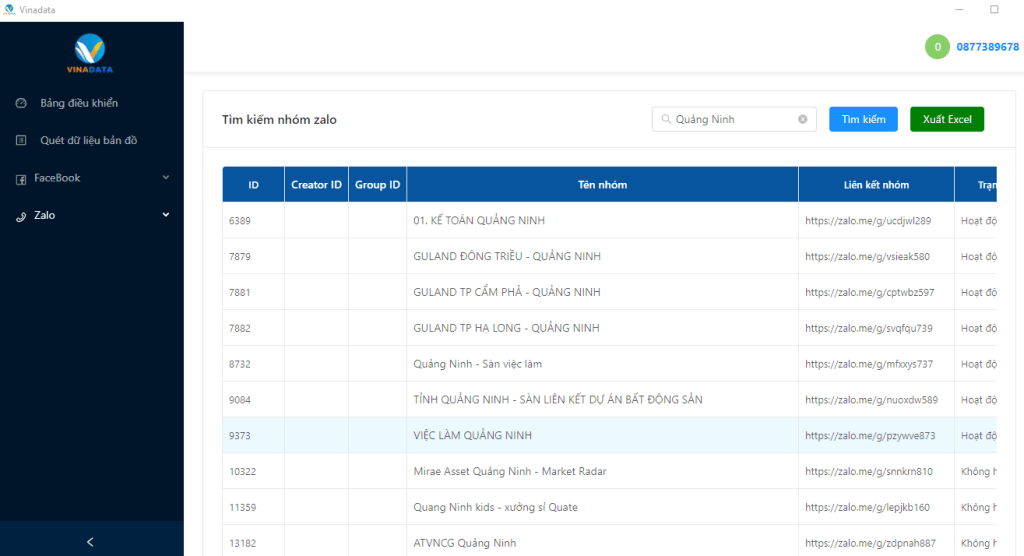Viewport: 1024px width, 556px height.
Task: Click the Vinadata logo in sidebar
Action: click(91, 54)
